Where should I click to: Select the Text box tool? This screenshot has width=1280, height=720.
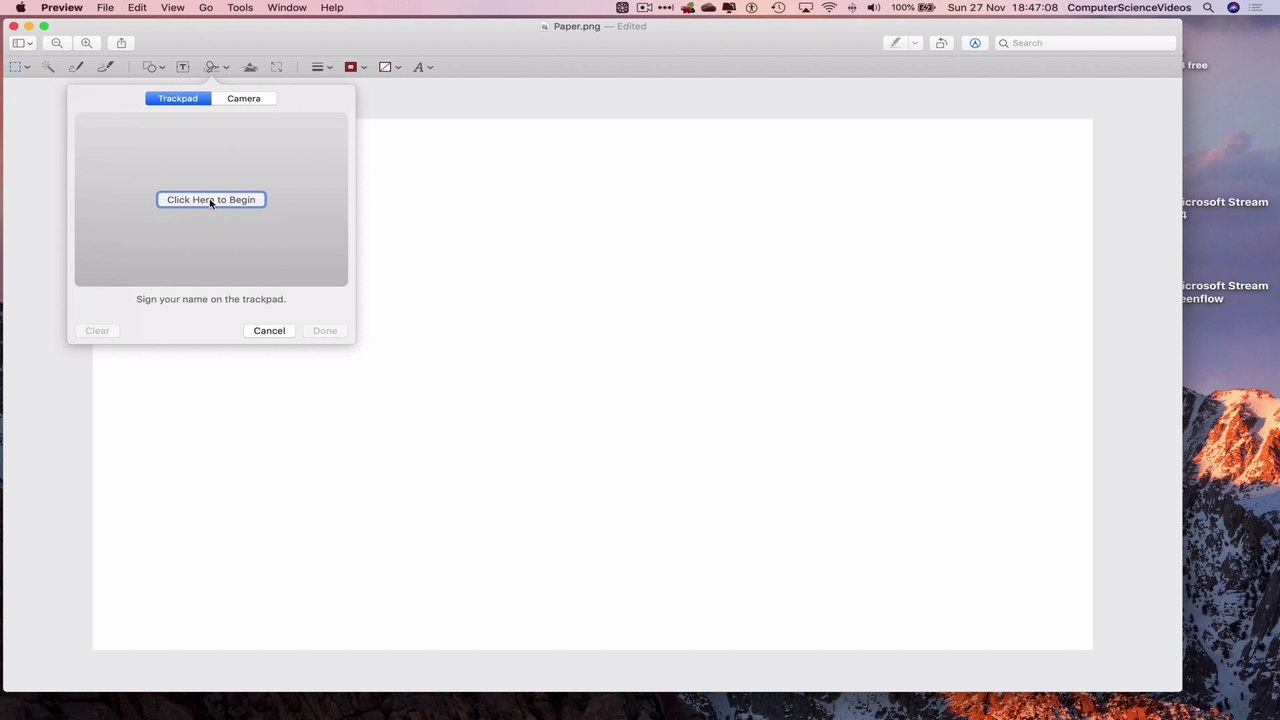[183, 67]
